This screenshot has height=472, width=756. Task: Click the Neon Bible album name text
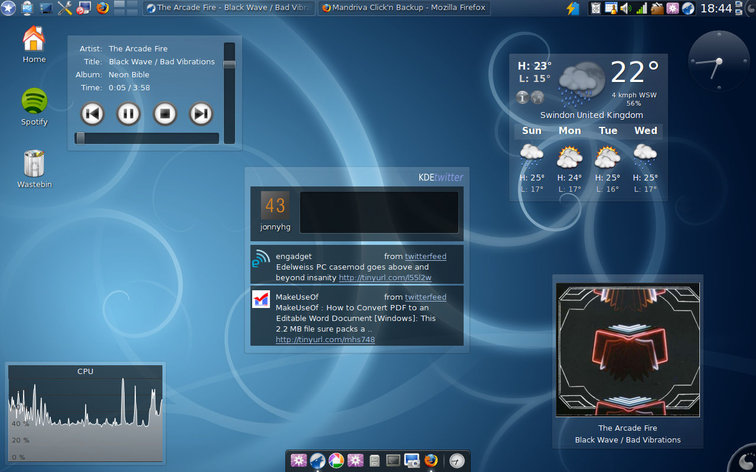click(129, 75)
